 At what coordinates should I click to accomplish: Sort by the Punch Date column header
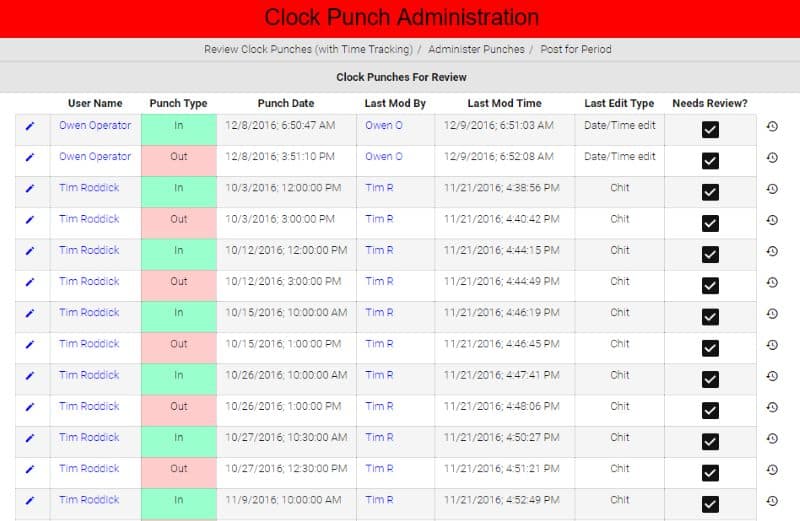pyautogui.click(x=286, y=103)
